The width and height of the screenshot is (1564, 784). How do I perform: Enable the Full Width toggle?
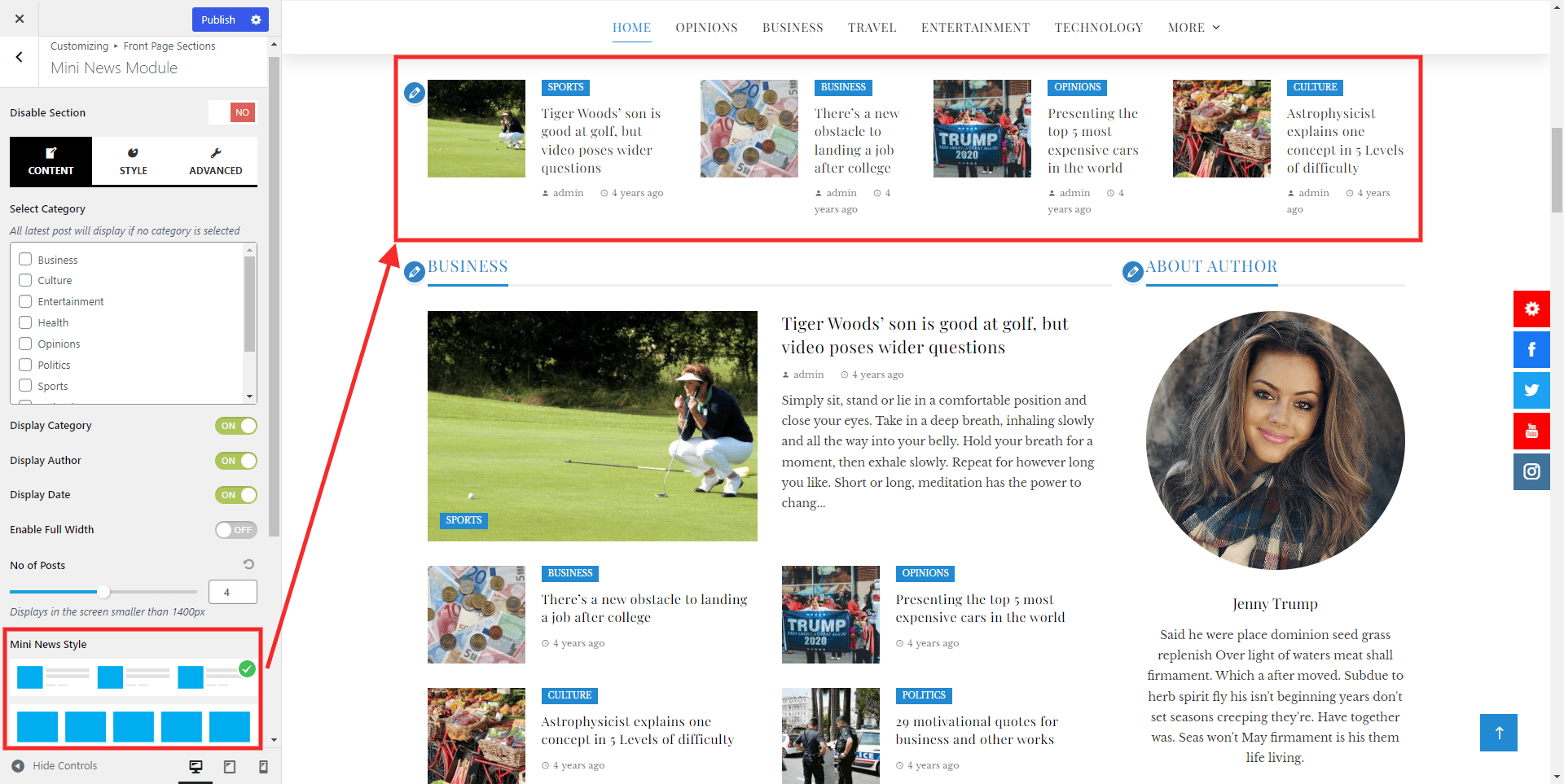click(x=236, y=530)
